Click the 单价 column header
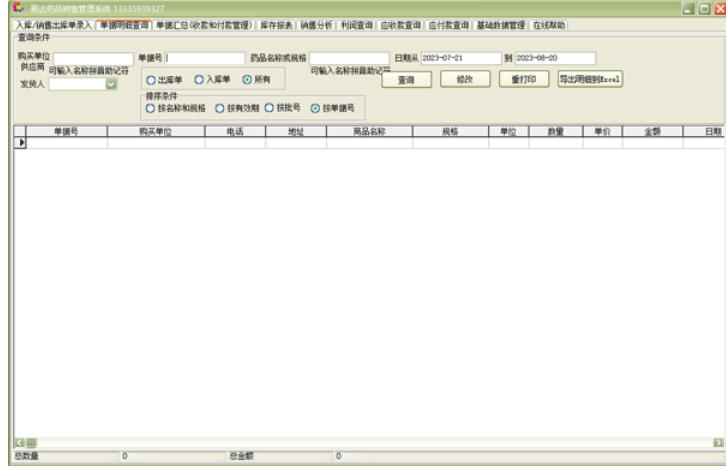The height and width of the screenshot is (468, 726). [x=602, y=131]
